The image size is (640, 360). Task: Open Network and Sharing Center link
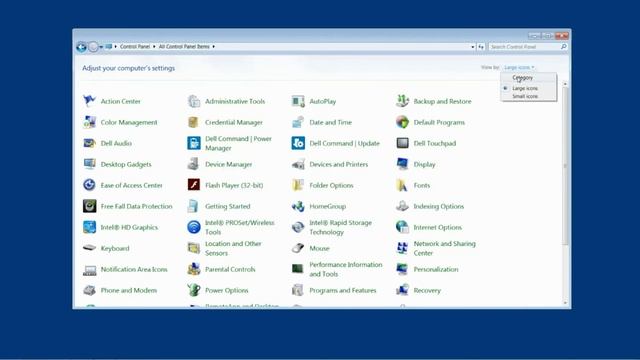pyautogui.click(x=444, y=248)
